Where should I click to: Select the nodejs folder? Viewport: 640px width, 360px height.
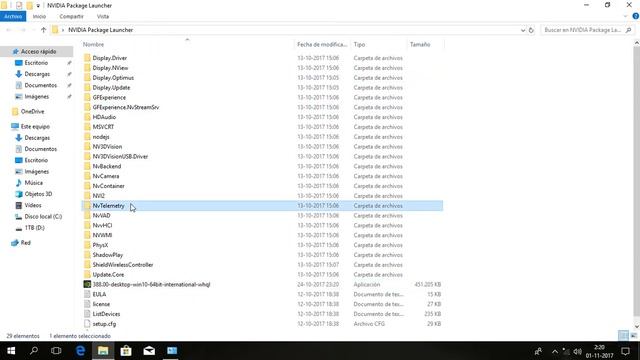point(101,137)
